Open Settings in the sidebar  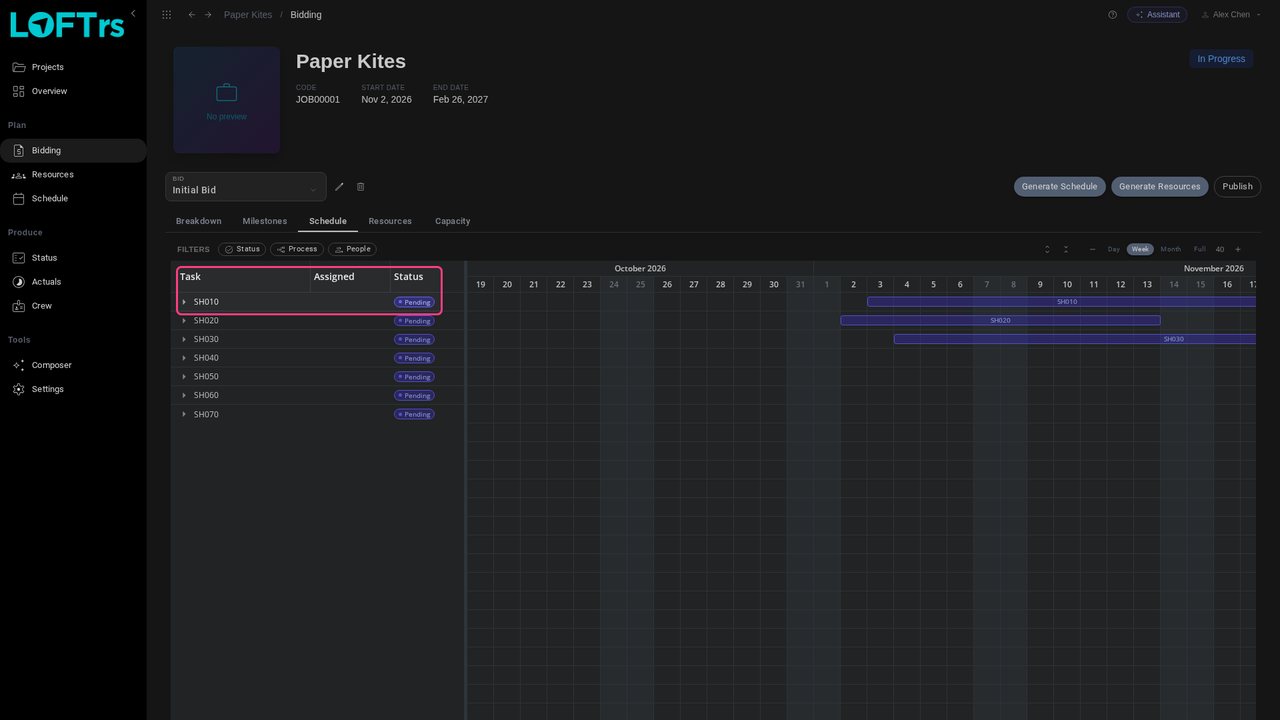[x=73, y=389]
